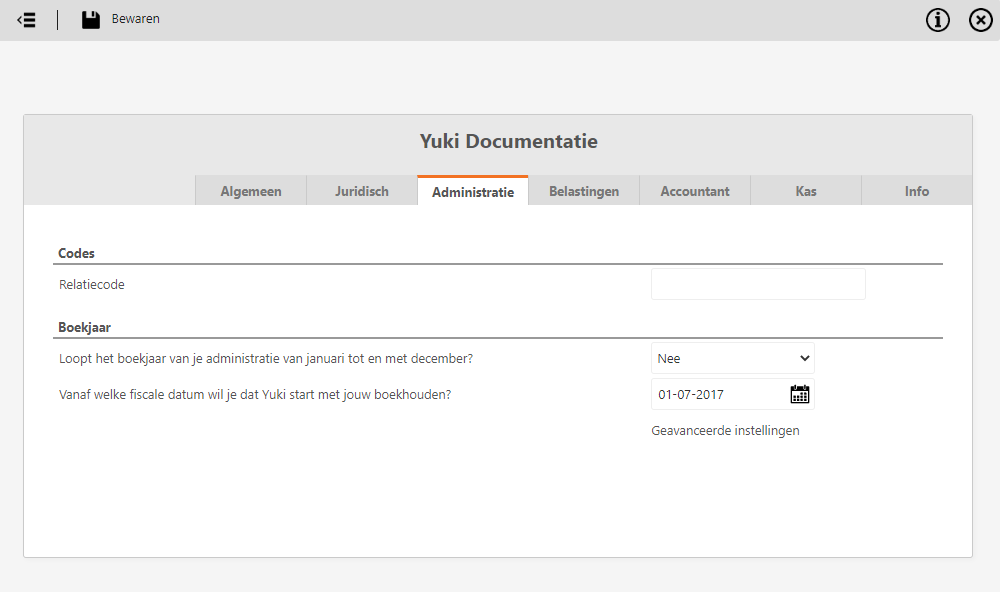Open the Belastingen tab
This screenshot has height=592, width=1000.
click(x=584, y=191)
